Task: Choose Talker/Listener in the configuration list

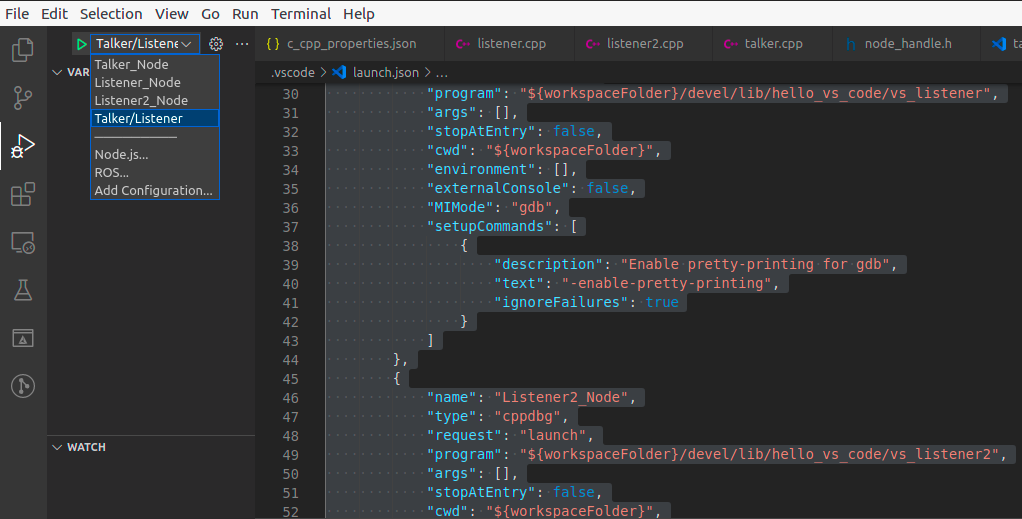Action: click(x=154, y=118)
